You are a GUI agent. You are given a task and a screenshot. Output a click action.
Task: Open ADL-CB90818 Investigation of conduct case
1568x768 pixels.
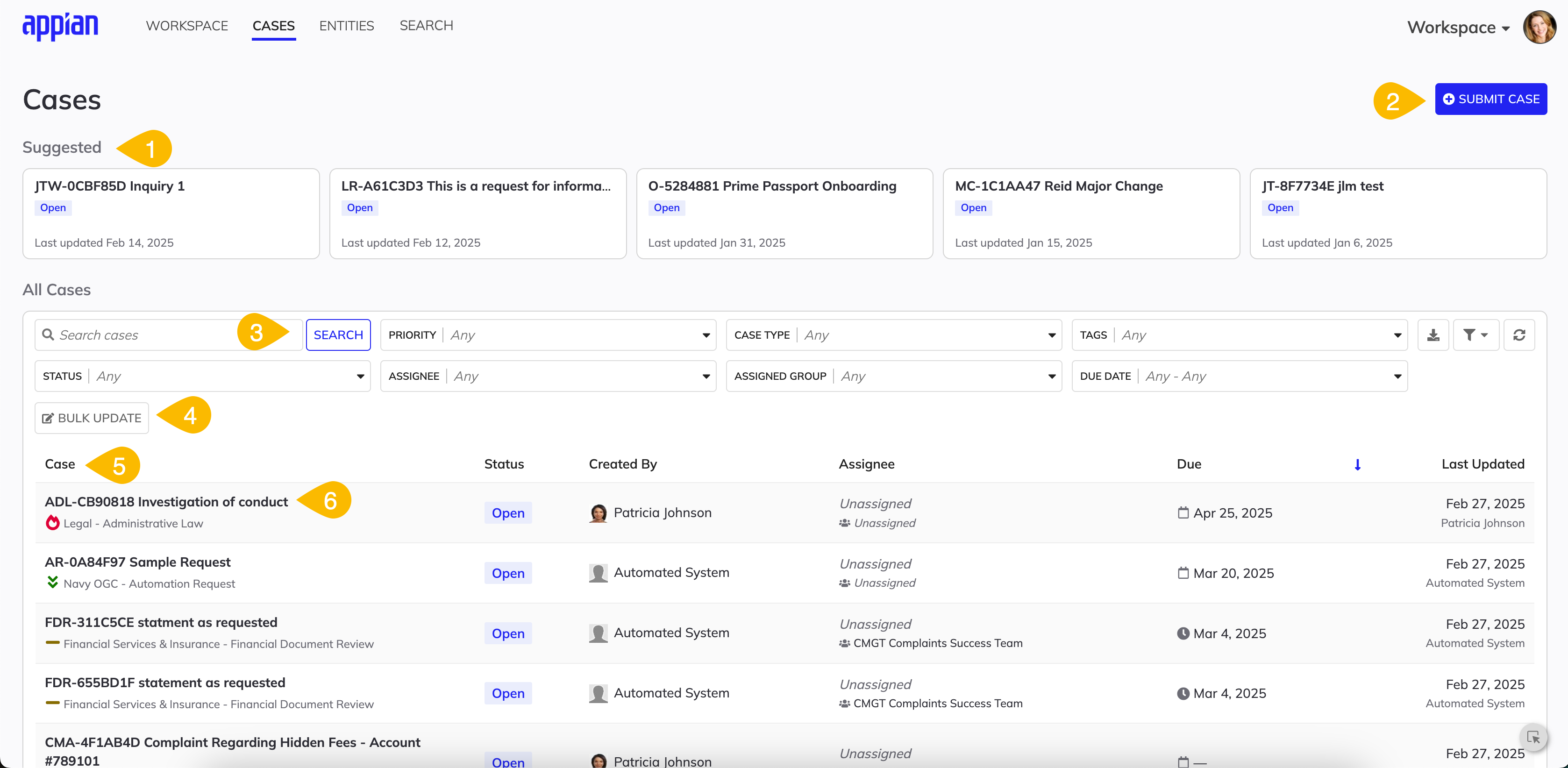[166, 501]
